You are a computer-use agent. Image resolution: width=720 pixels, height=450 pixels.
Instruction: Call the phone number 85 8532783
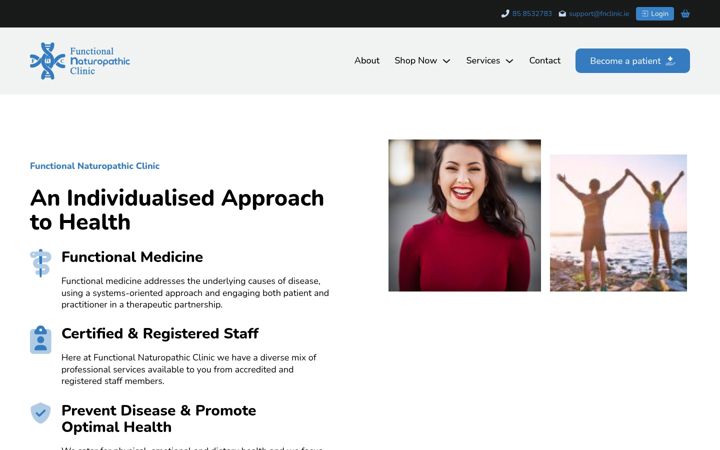click(x=532, y=14)
